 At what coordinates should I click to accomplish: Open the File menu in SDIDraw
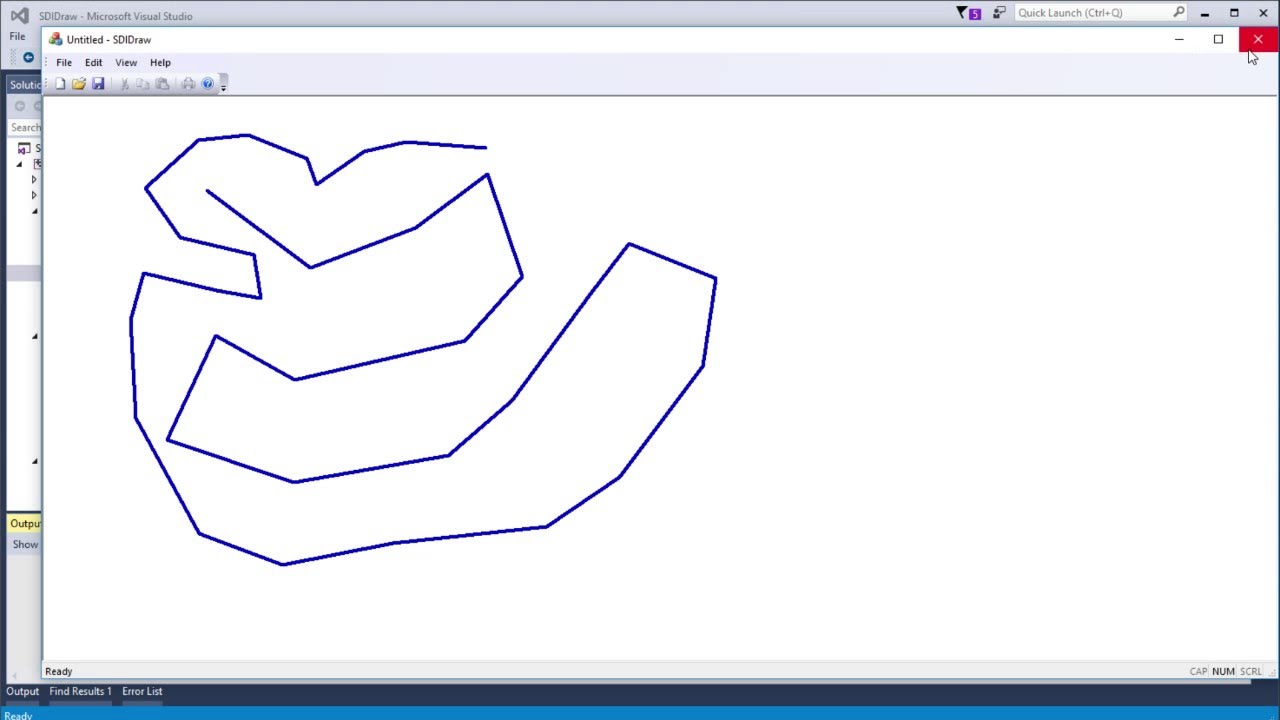(x=64, y=62)
